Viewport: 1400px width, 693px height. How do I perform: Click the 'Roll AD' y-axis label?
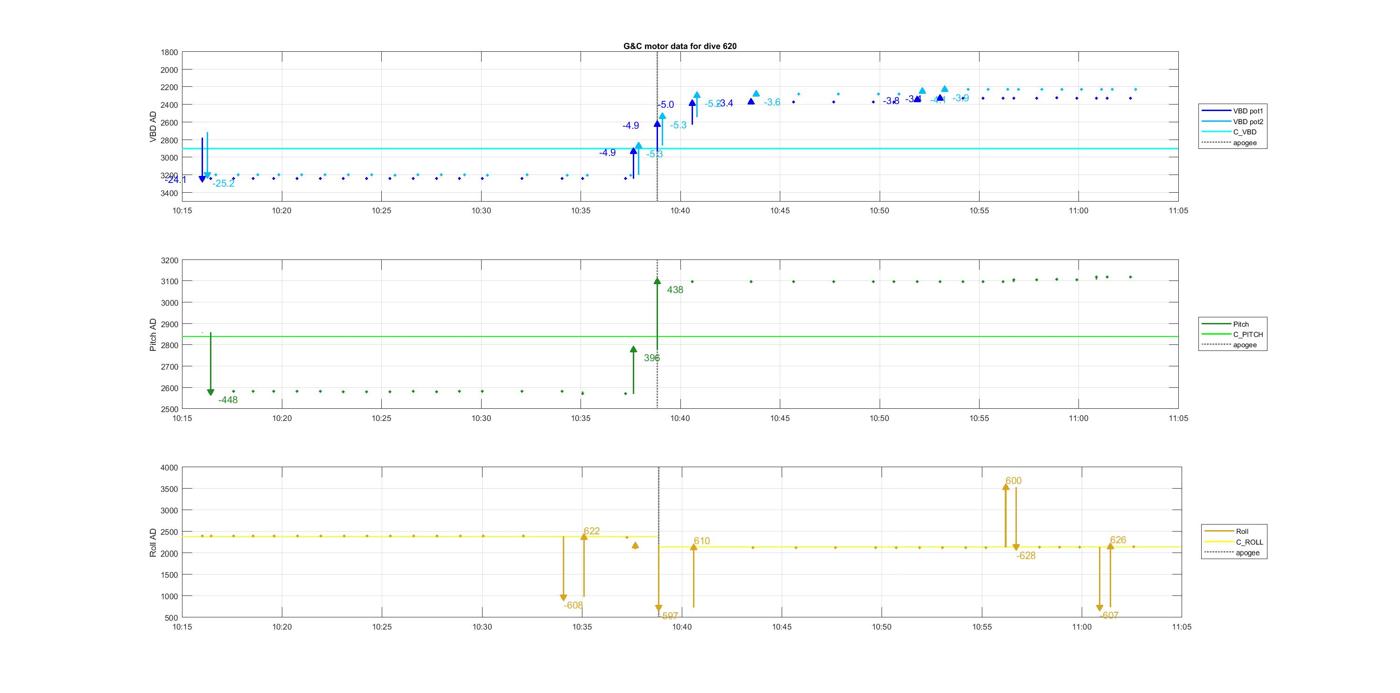click(153, 542)
